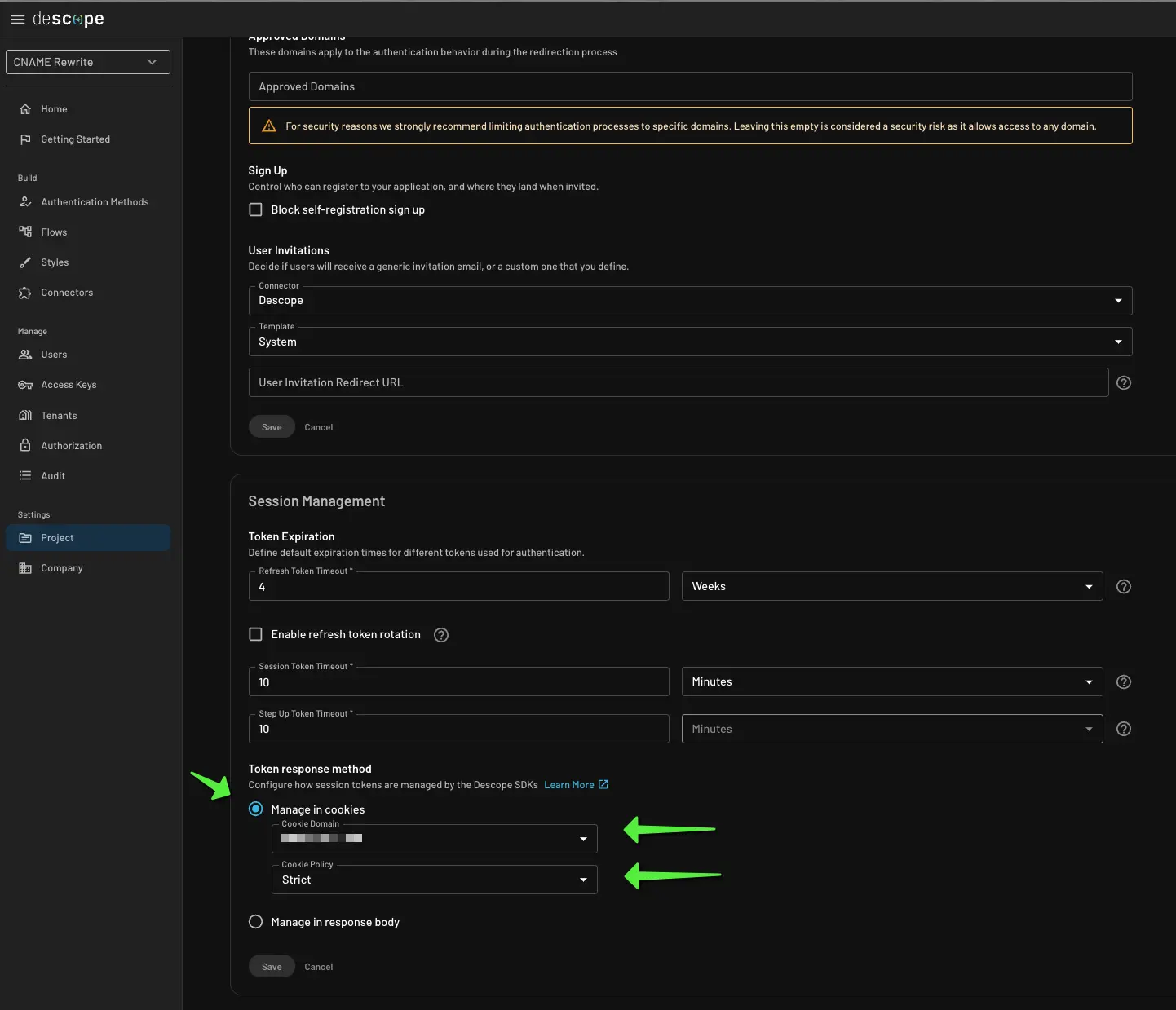Click the Home house icon
Screen dimensions: 1176x1010
pos(25,109)
